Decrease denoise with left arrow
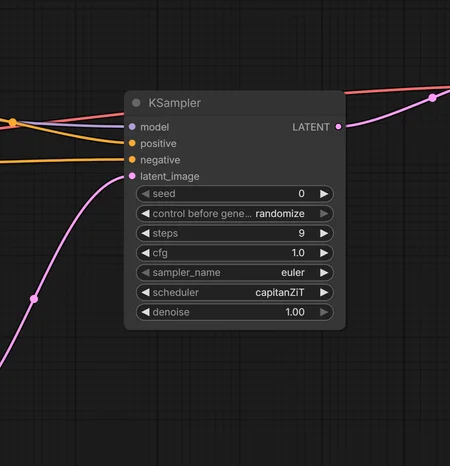 145,312
